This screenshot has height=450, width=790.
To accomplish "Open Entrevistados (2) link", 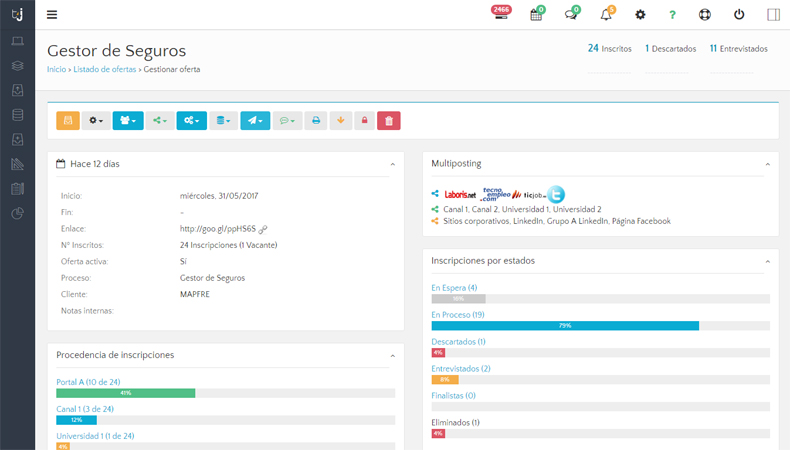I will [460, 369].
